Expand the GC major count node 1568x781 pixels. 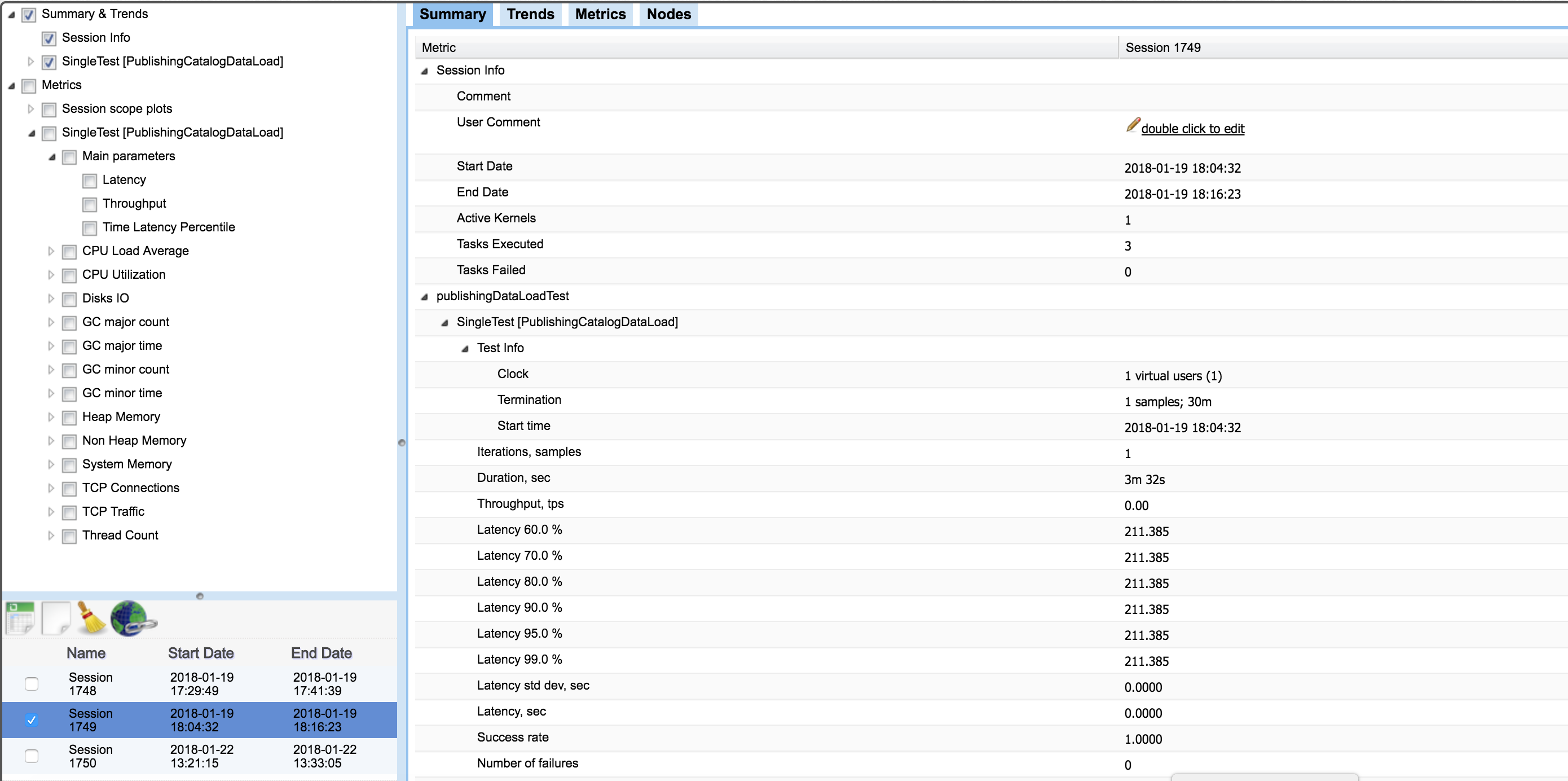click(51, 322)
